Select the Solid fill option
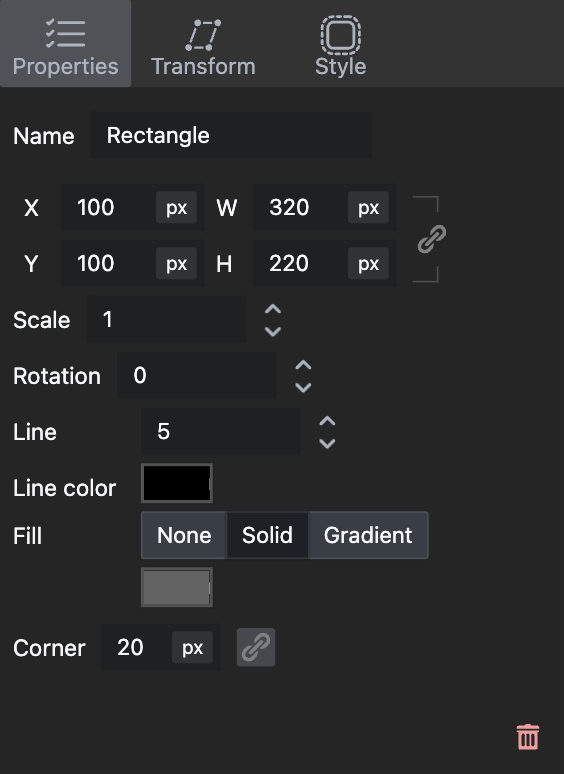Screen dimensions: 564x774 (267, 535)
